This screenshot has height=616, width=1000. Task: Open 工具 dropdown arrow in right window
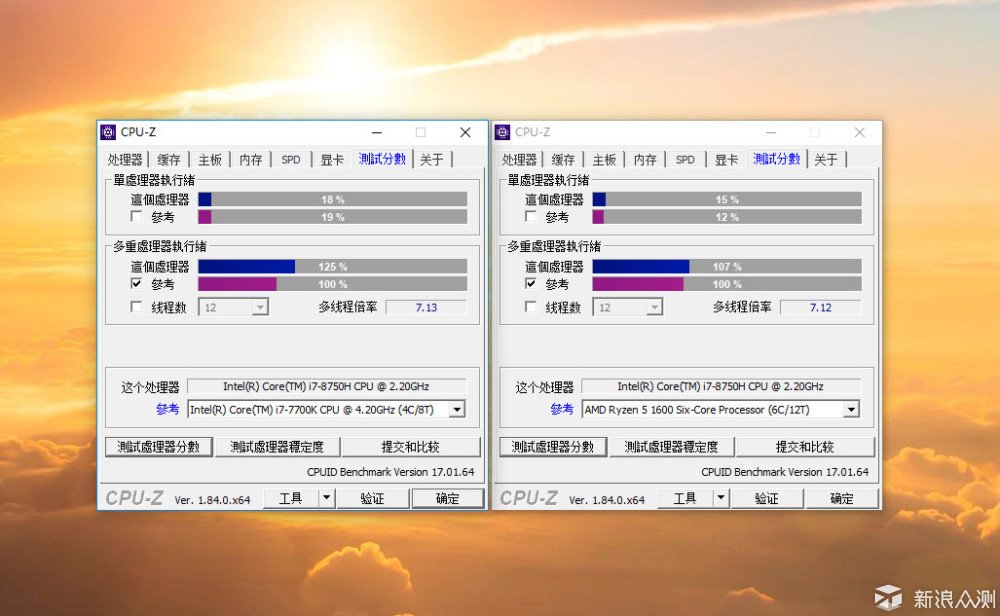tap(721, 498)
